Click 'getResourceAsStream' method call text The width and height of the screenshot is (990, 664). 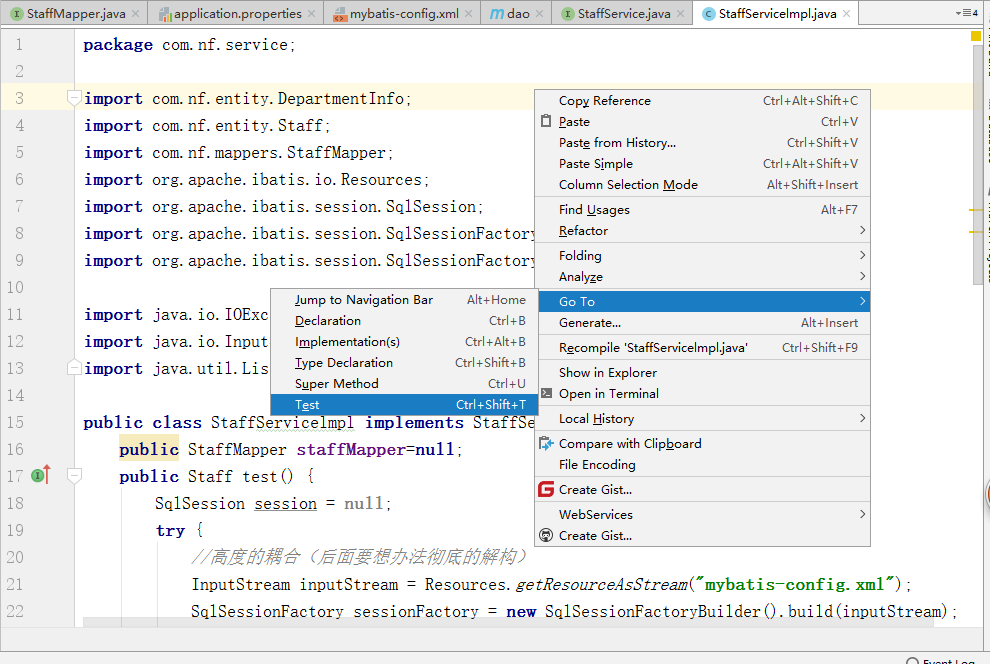602,584
